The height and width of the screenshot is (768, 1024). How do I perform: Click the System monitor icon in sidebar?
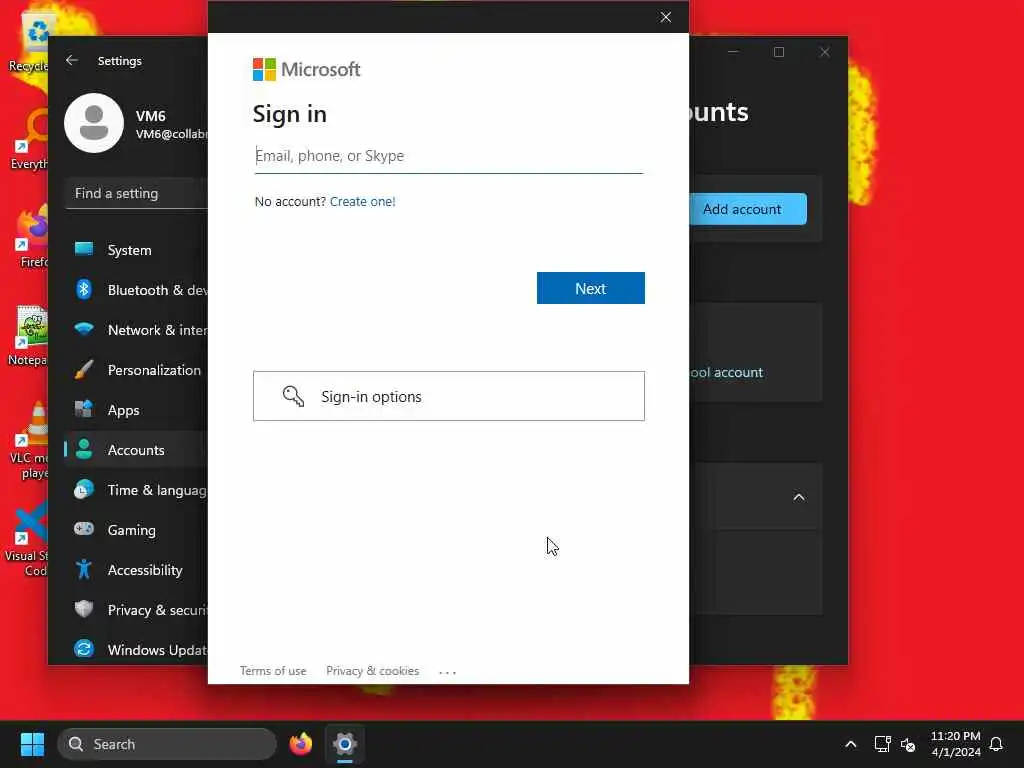[x=84, y=249]
